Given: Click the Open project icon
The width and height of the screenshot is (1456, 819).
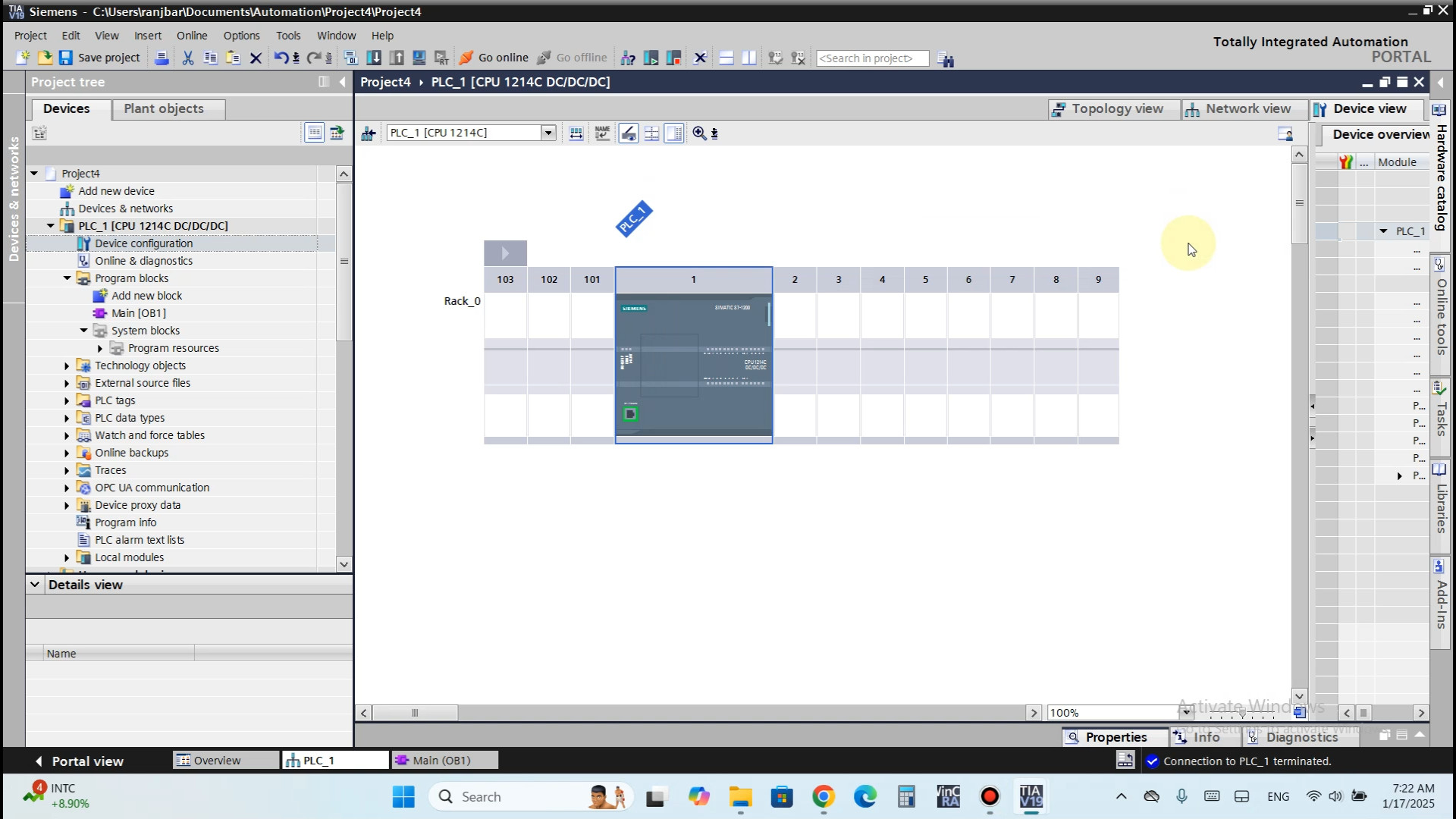Looking at the screenshot, I should pos(45,58).
